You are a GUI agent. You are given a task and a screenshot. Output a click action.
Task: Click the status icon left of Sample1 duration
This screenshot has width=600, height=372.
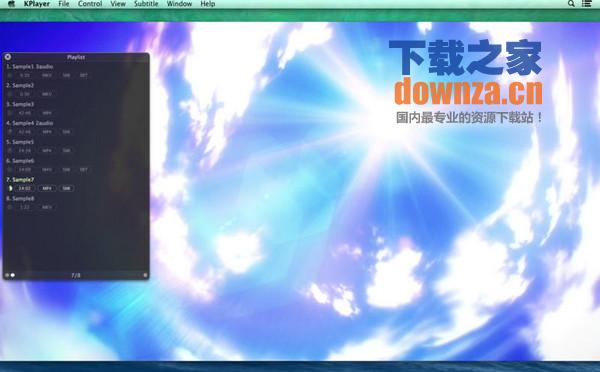coord(10,75)
